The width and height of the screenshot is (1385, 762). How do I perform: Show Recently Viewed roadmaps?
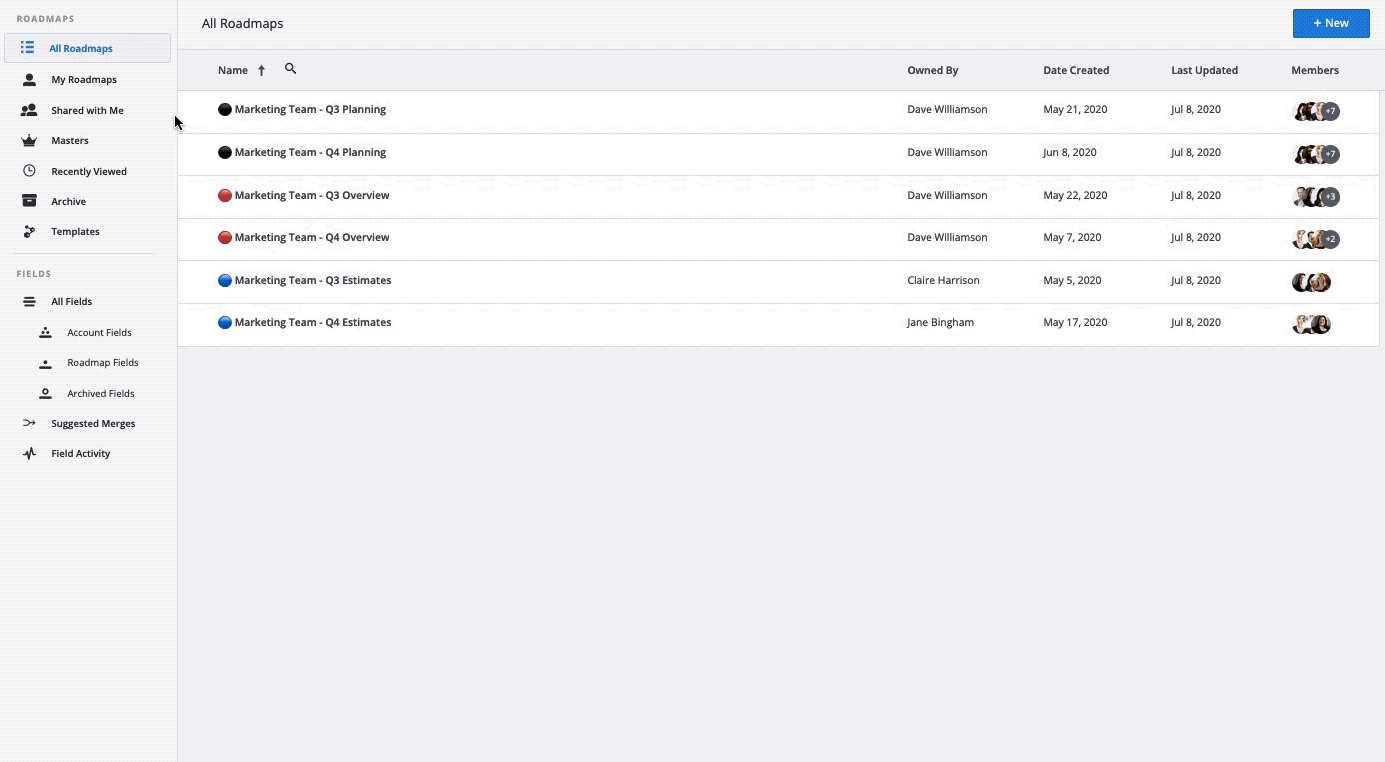87,171
